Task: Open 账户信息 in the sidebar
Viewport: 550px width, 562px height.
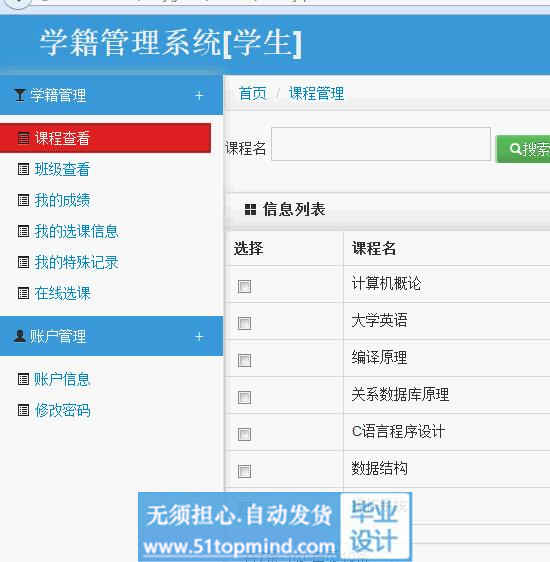Action: 62,379
